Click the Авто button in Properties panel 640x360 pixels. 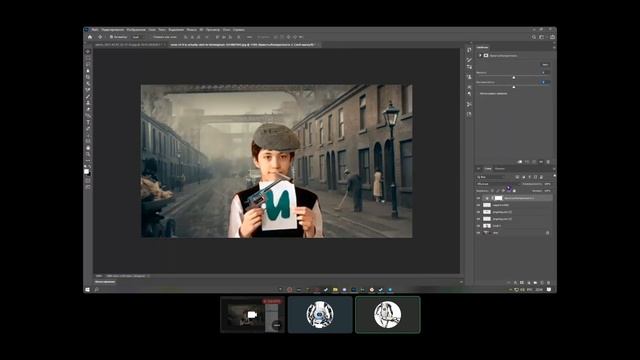[x=545, y=64]
